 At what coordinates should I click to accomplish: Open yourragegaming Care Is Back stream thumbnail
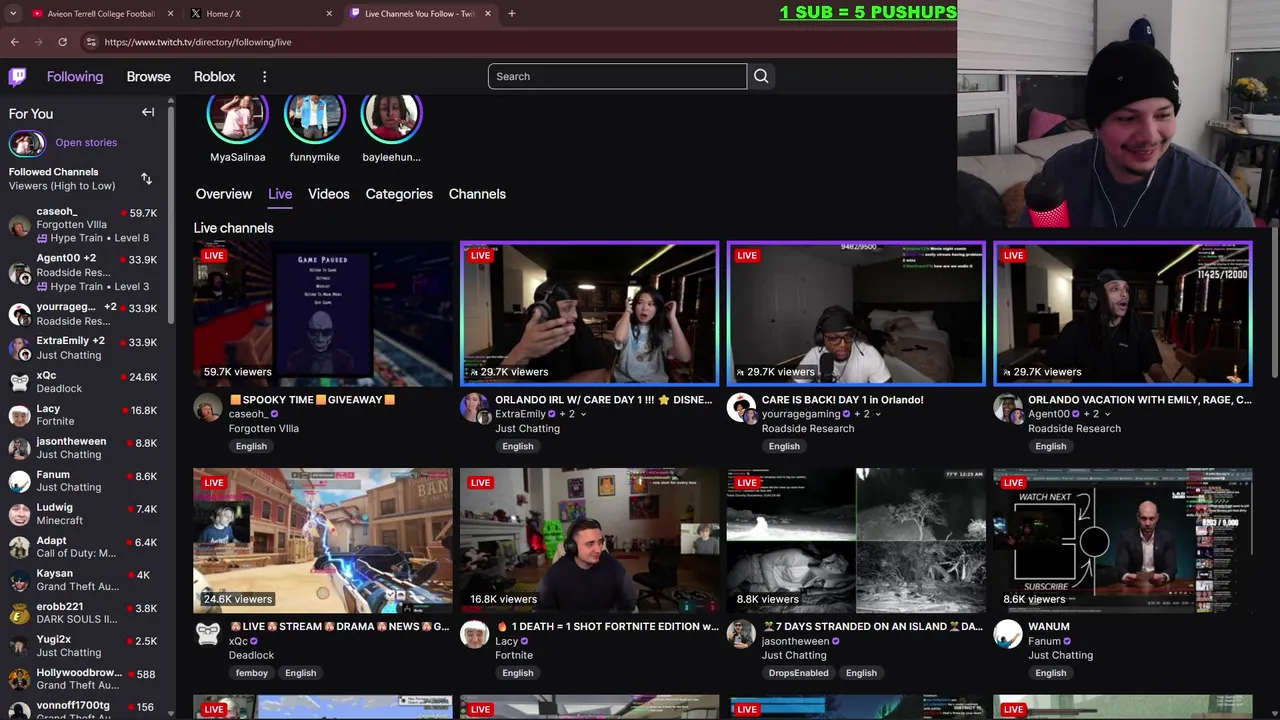[856, 313]
